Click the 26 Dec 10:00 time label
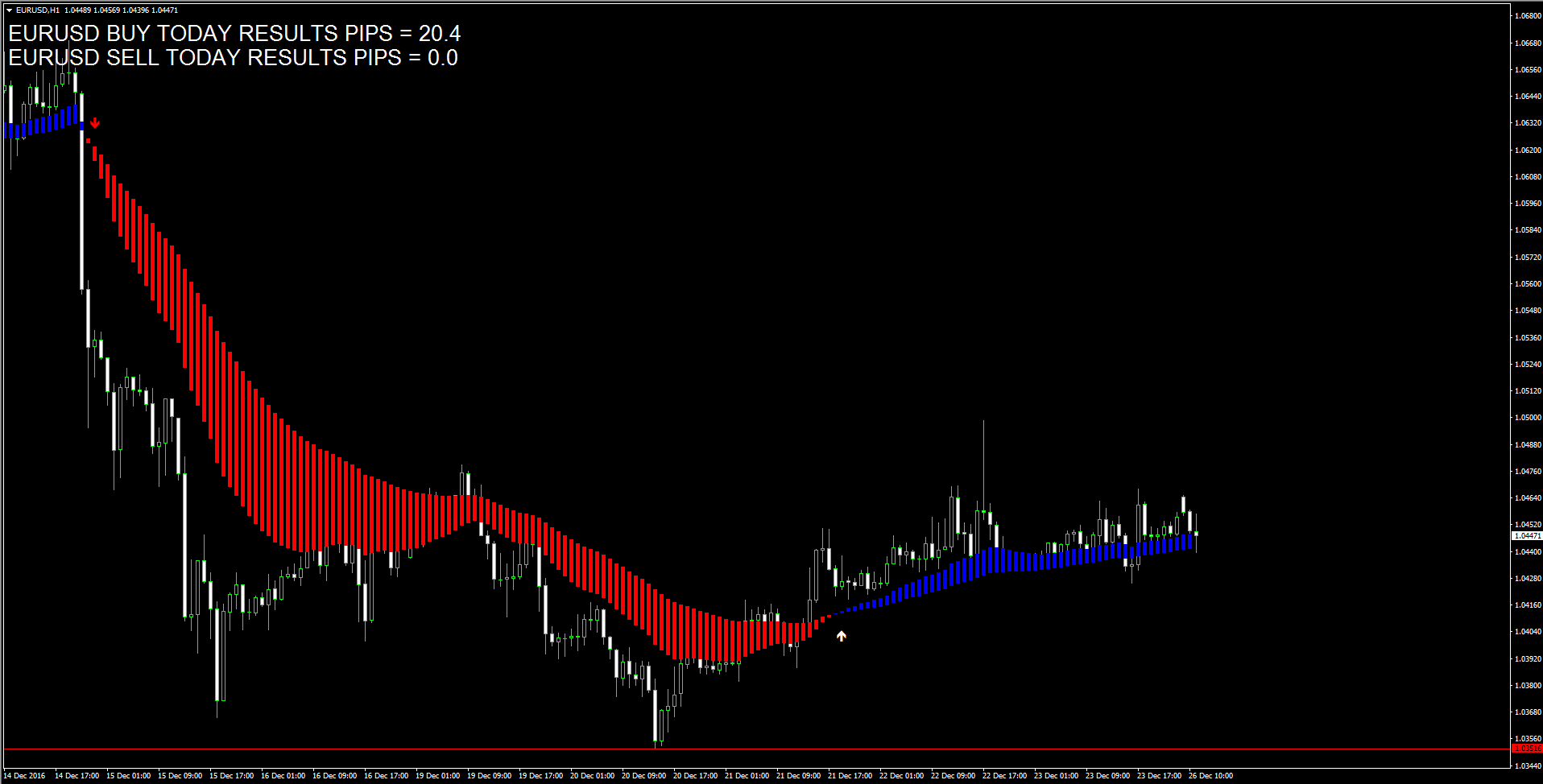 (x=1210, y=776)
